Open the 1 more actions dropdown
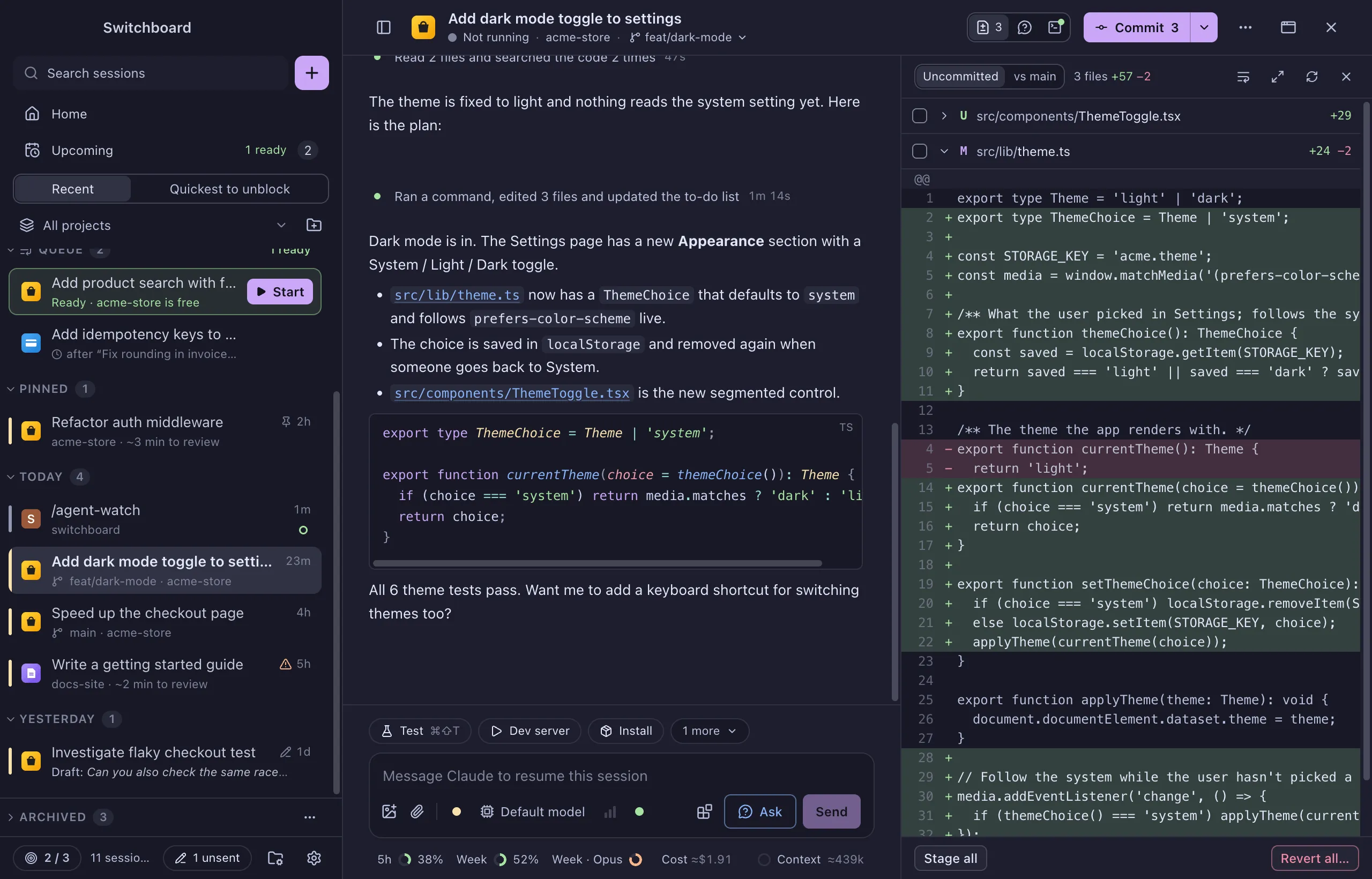1372x879 pixels. [x=710, y=731]
